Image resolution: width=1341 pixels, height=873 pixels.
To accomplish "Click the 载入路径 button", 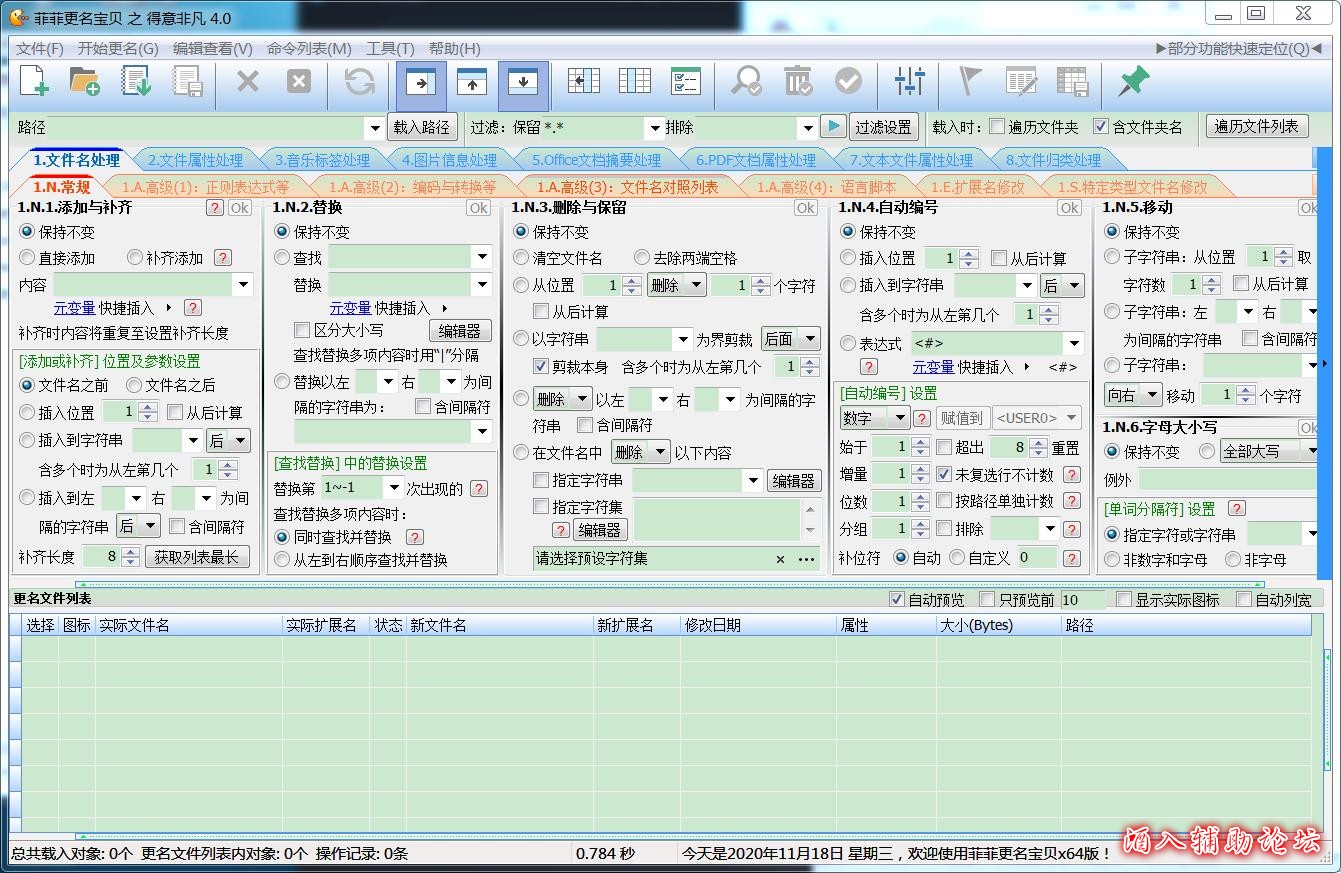I will pyautogui.click(x=422, y=127).
